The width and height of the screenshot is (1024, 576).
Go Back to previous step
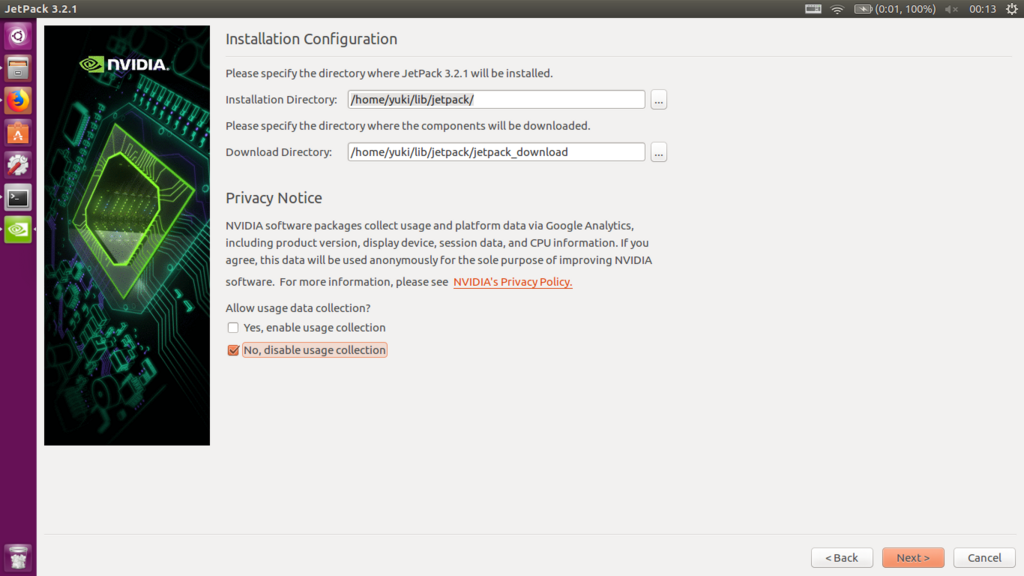pyautogui.click(x=842, y=558)
